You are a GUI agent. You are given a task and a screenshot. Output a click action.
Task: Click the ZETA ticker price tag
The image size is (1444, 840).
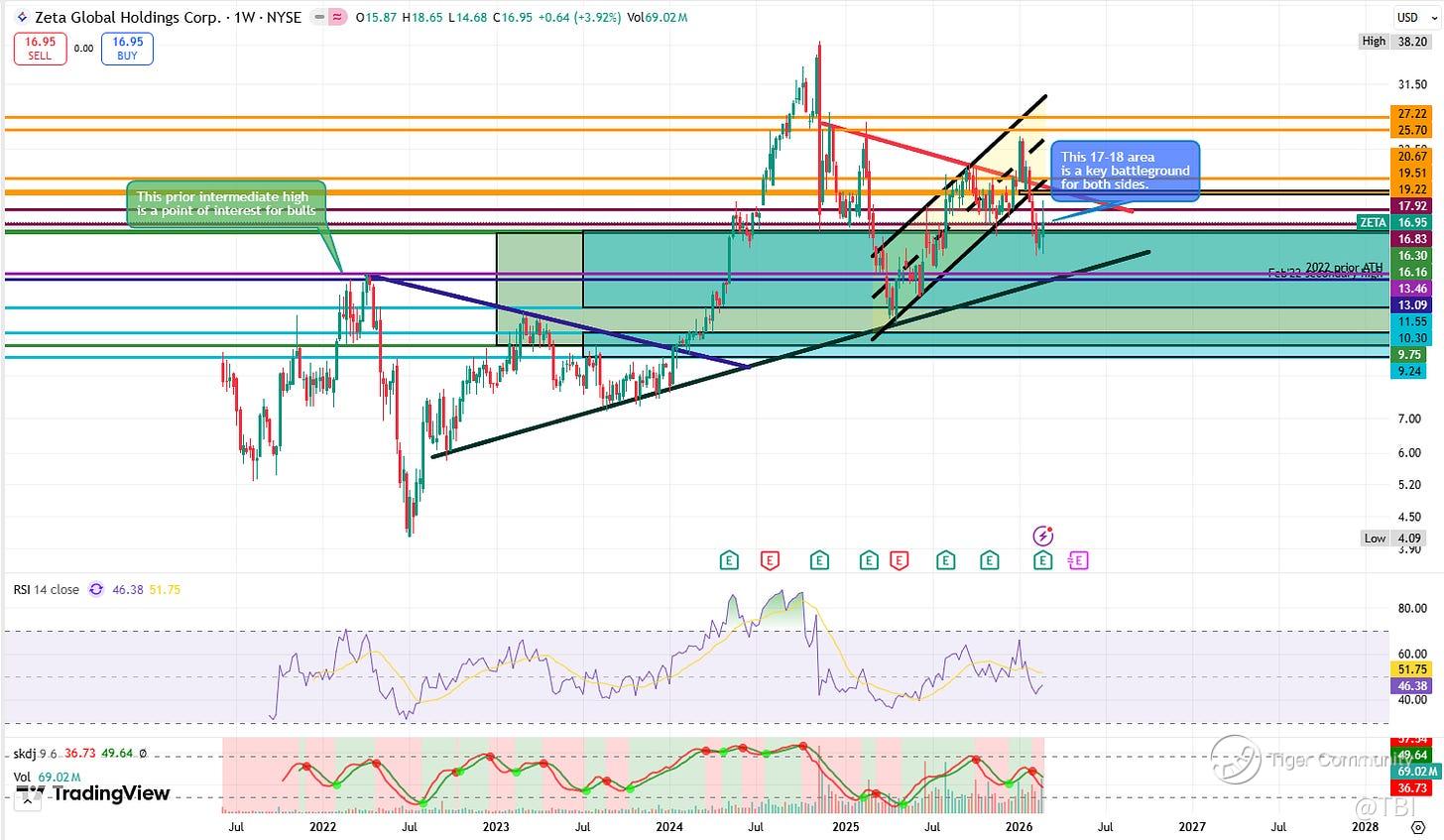click(x=1374, y=222)
